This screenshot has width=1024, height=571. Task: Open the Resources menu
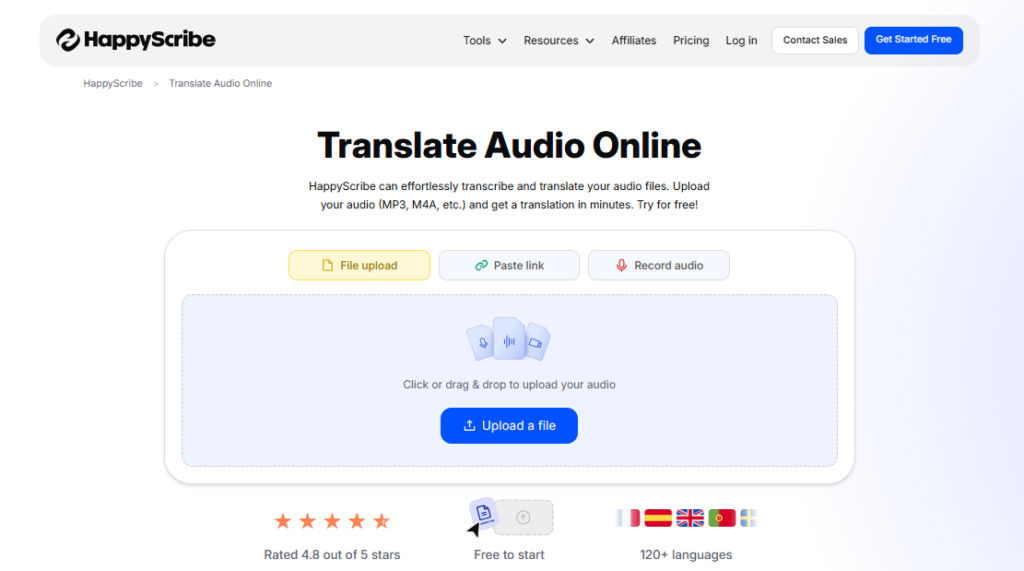tap(559, 41)
